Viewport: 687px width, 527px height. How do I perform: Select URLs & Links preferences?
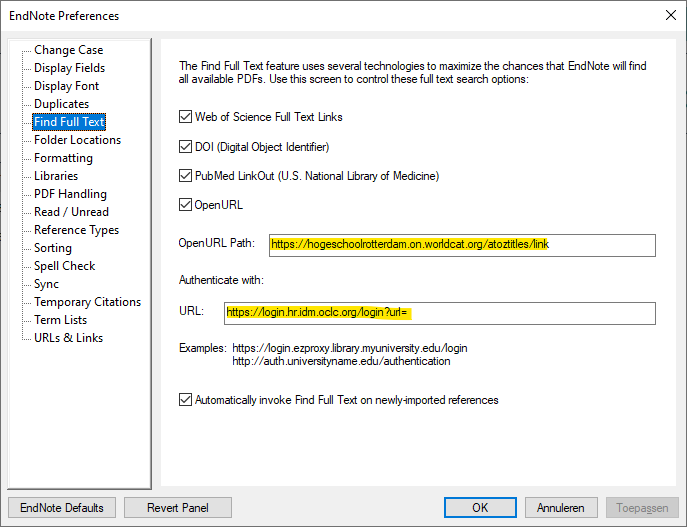click(x=68, y=338)
